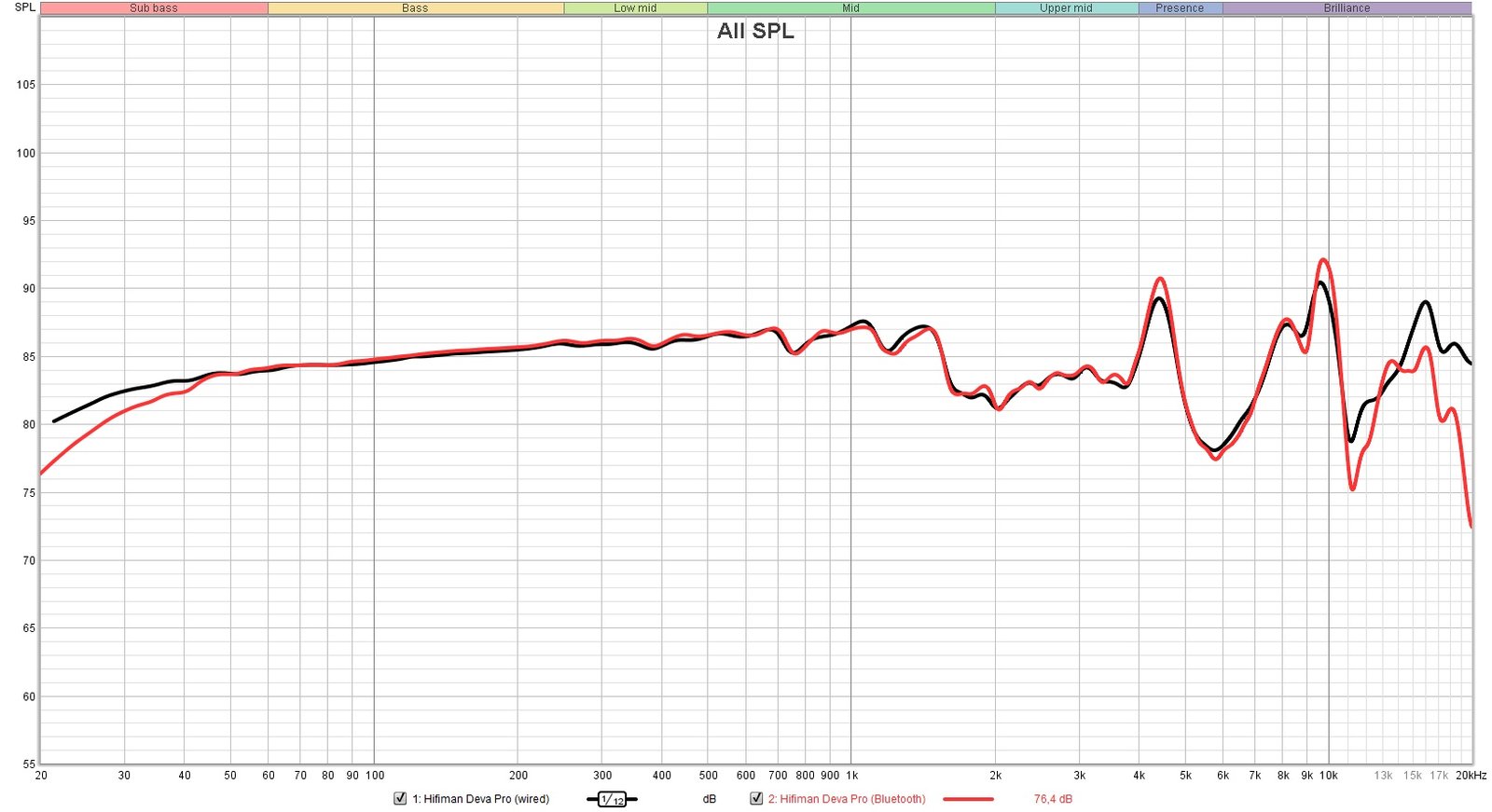Click the Brilliance band header
This screenshot has height=812, width=1492.
pos(1347,8)
